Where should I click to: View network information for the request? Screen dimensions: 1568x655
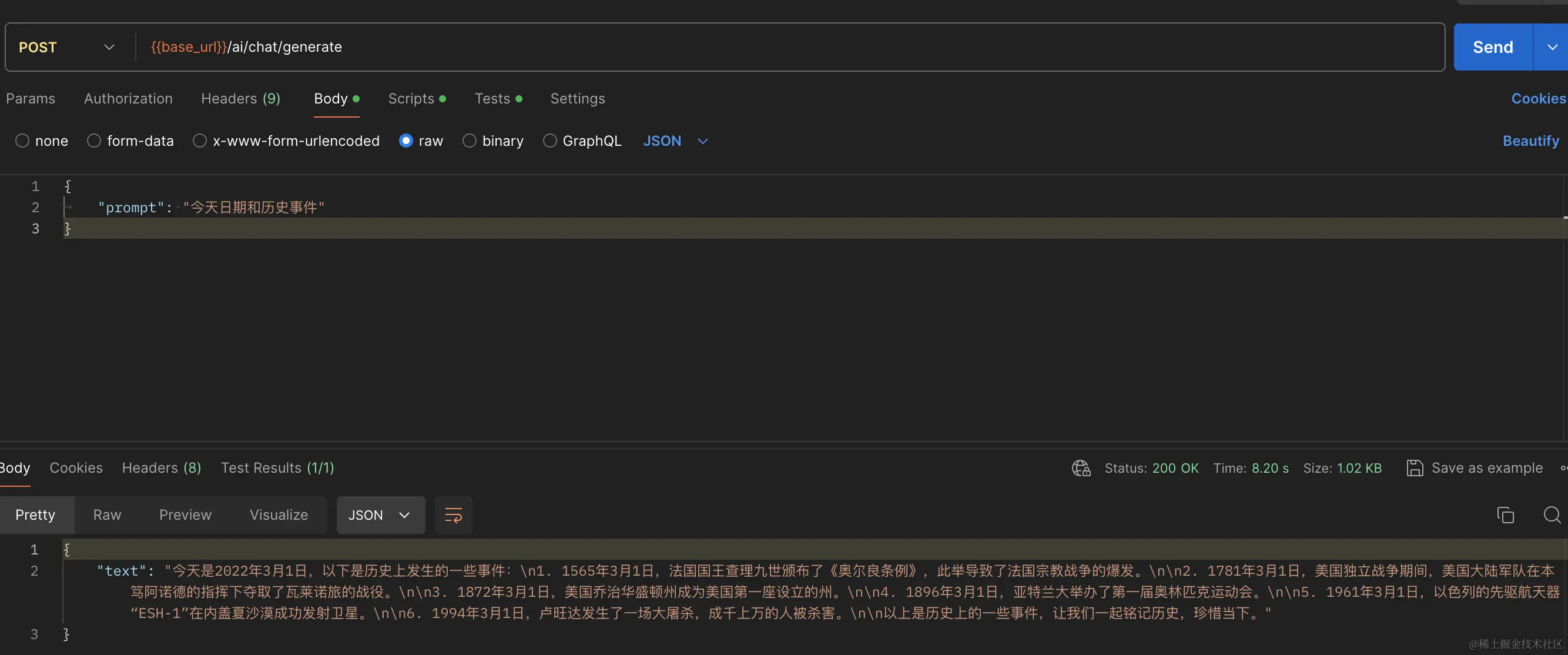pyautogui.click(x=1080, y=468)
